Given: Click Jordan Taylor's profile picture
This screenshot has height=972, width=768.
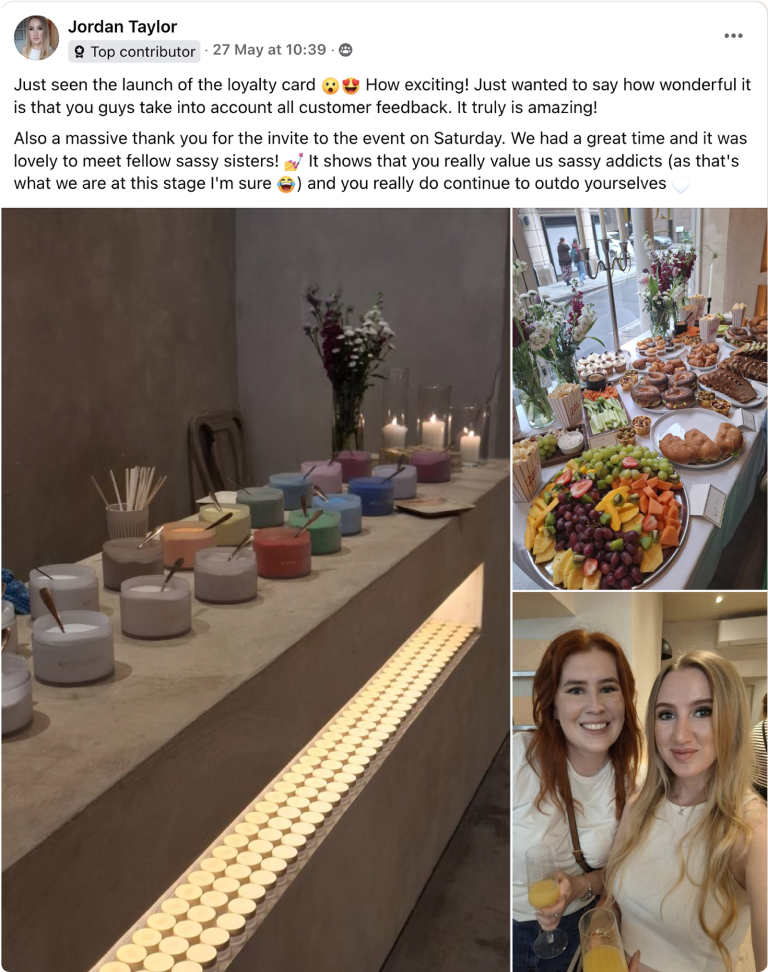Looking at the screenshot, I should tap(36, 38).
